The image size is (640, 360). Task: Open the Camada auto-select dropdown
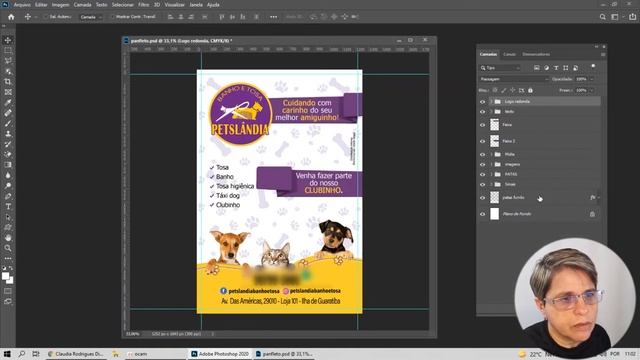(91, 17)
